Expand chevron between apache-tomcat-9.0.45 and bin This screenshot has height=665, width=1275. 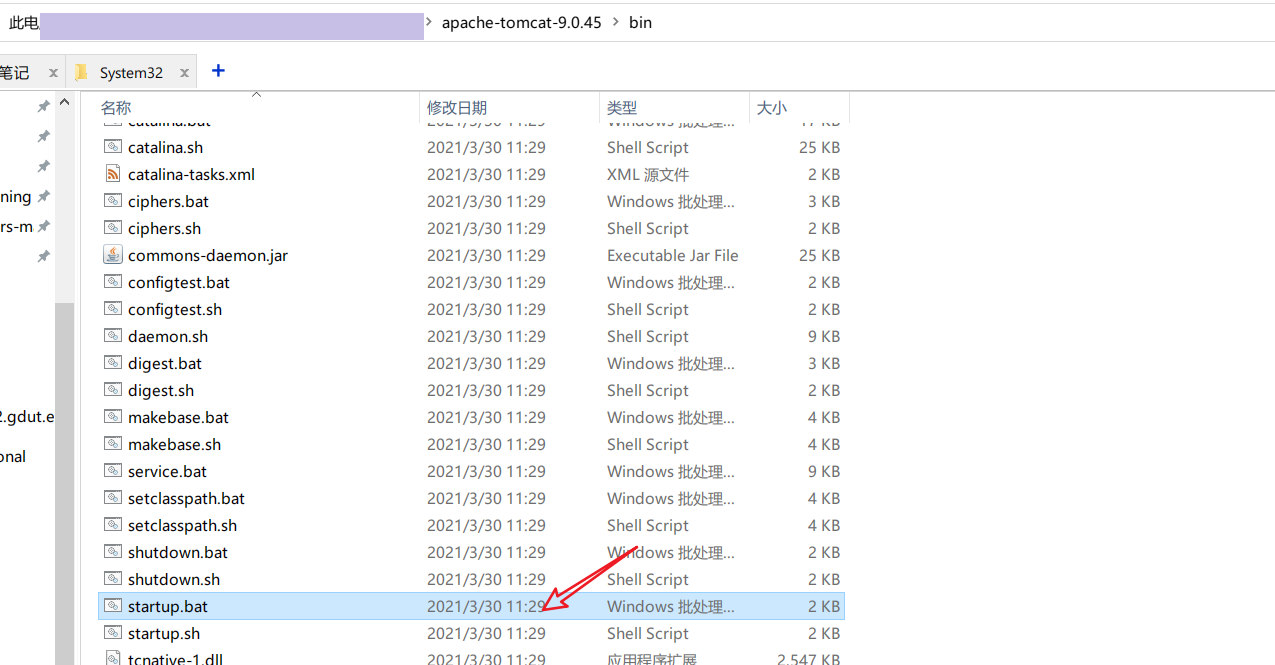[x=615, y=22]
